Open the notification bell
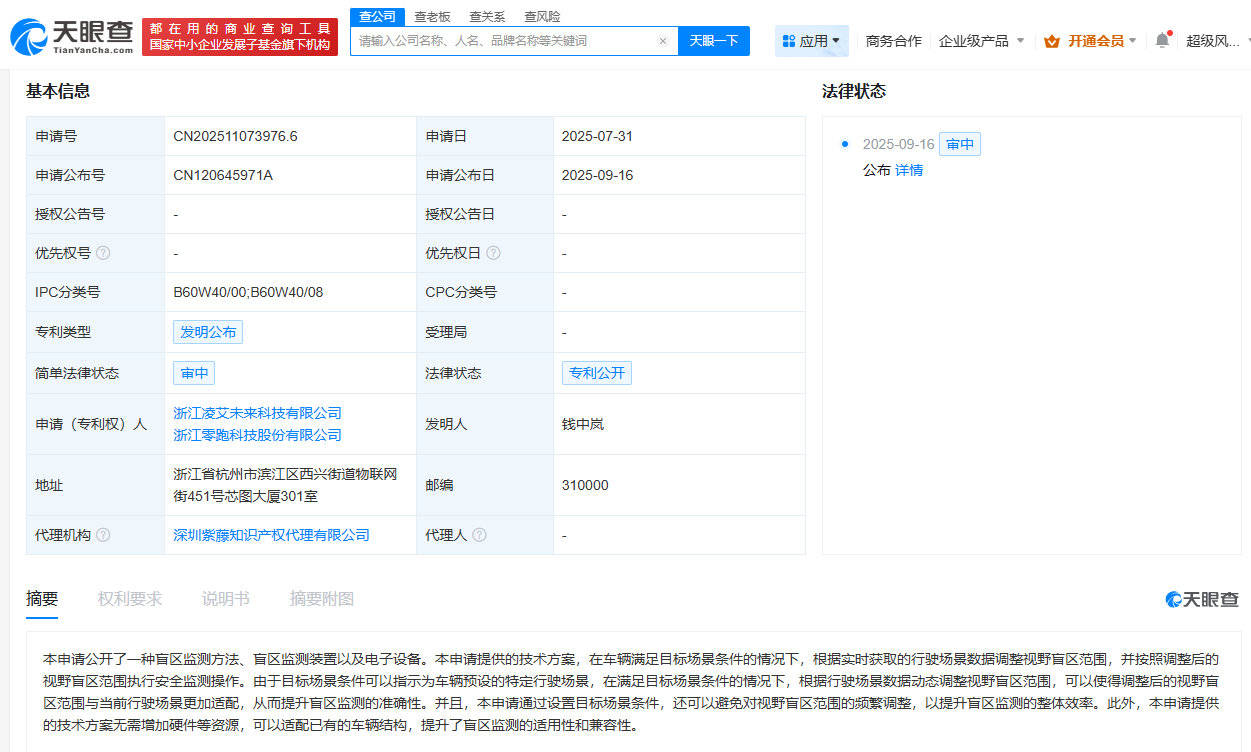The height and width of the screenshot is (752, 1251). 1162,40
